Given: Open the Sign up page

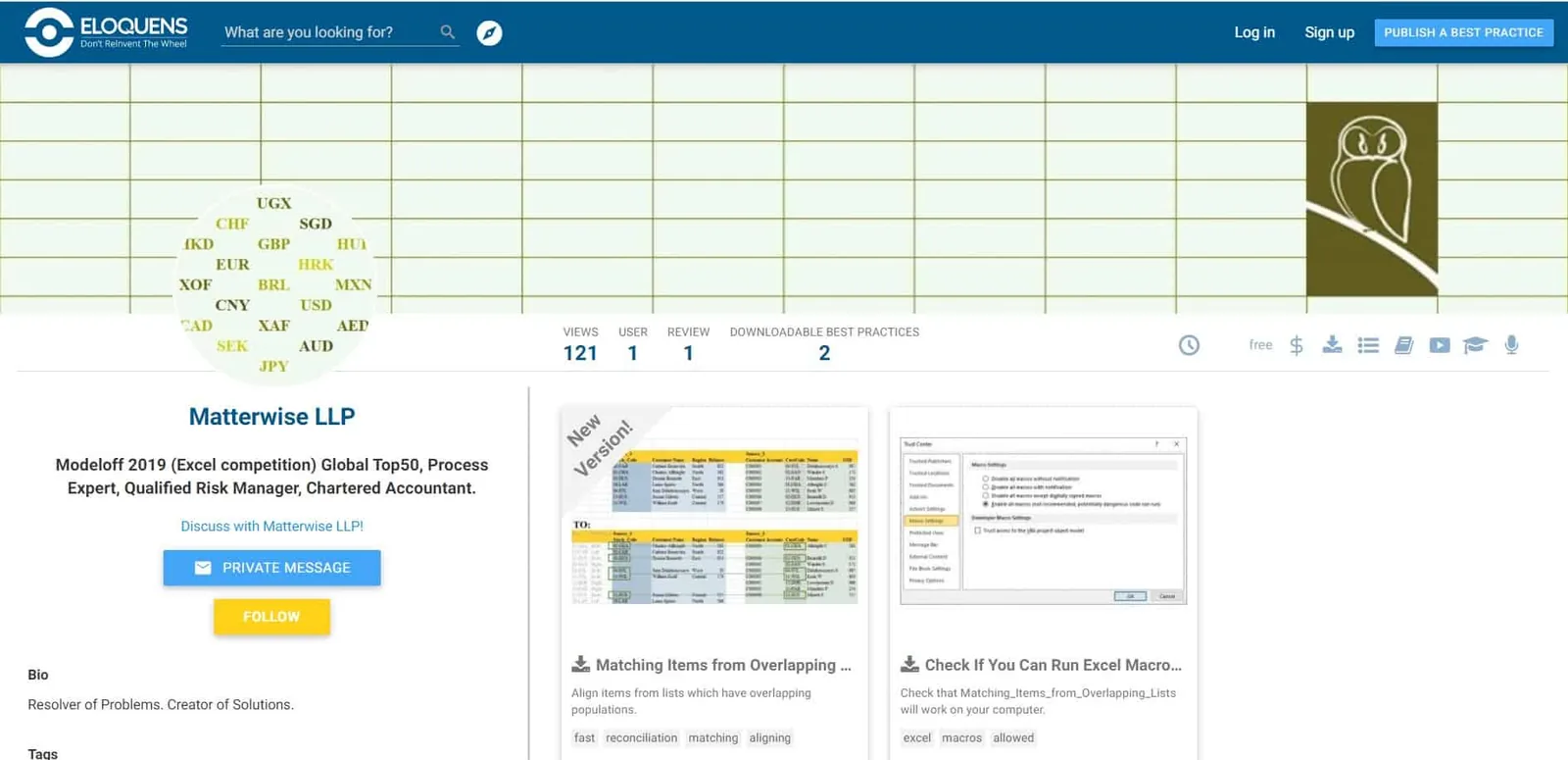Looking at the screenshot, I should (x=1330, y=32).
